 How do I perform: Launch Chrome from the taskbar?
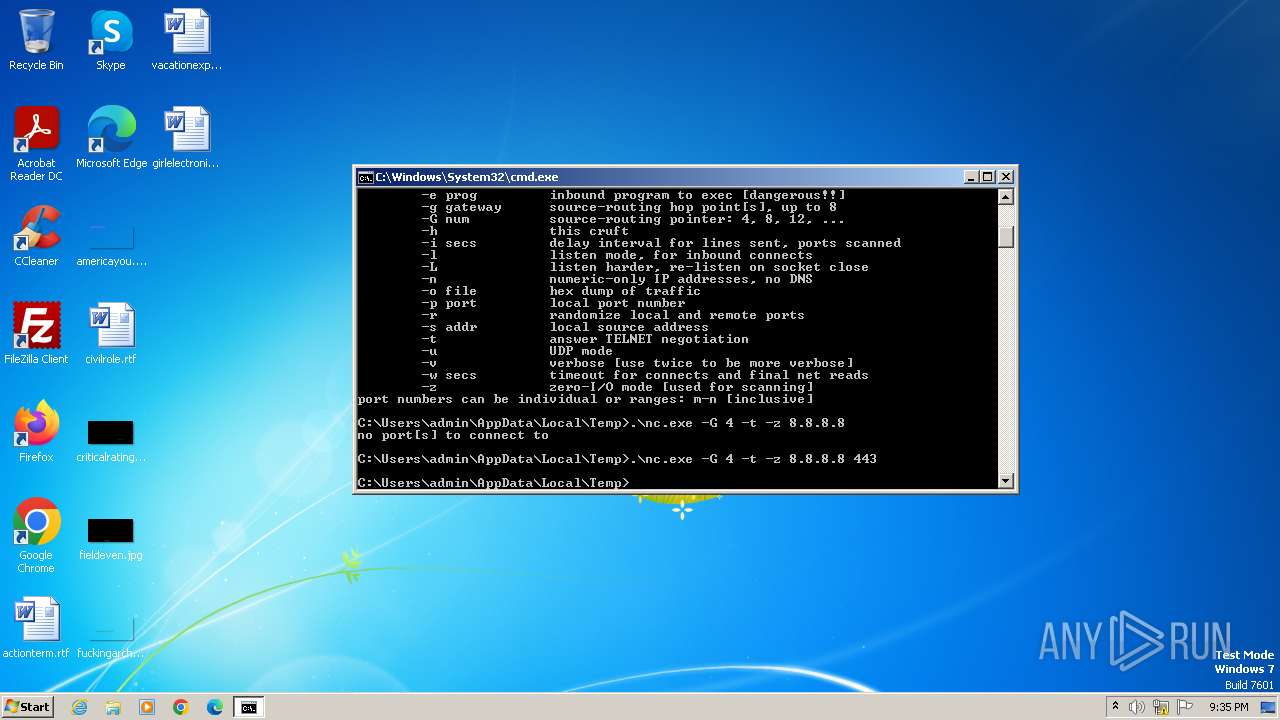181,707
